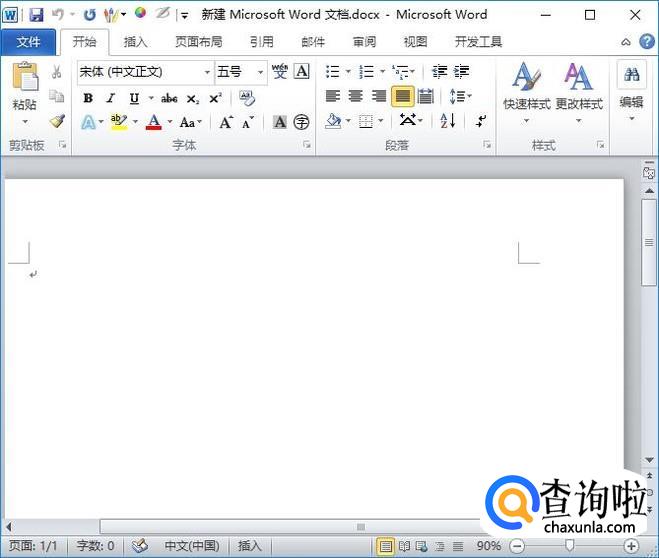The image size is (659, 558).
Task: Open Find binoculars editing button
Action: coord(632,74)
